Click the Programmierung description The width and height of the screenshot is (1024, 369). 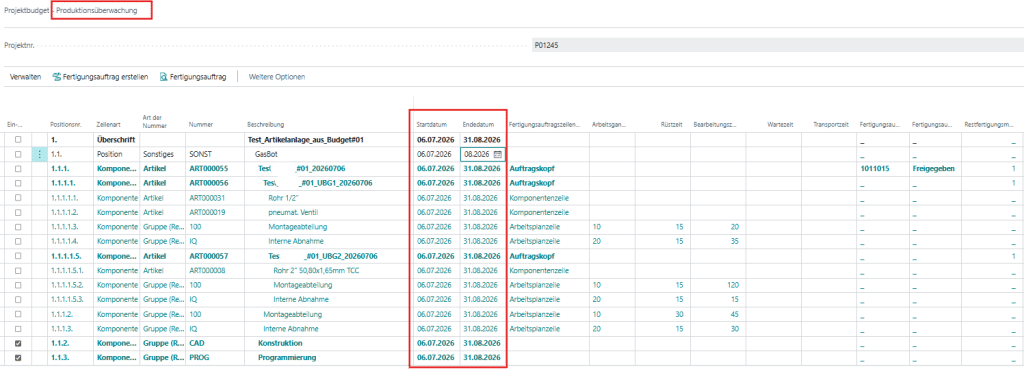[287, 357]
